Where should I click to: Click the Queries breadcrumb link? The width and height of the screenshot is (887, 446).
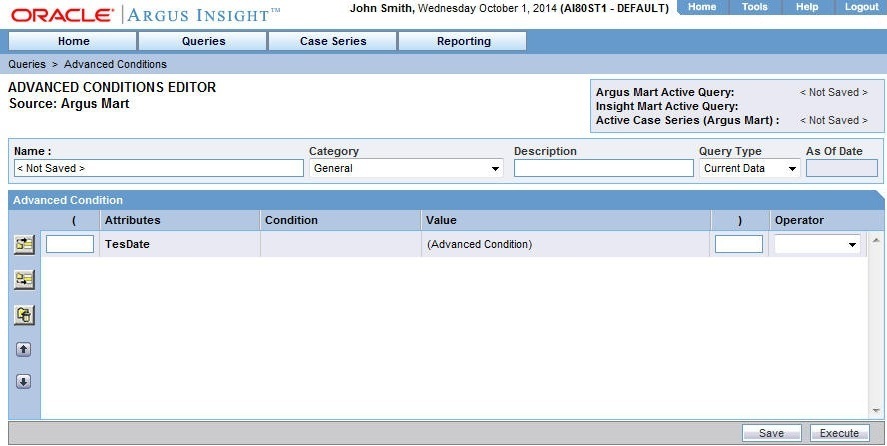27,65
